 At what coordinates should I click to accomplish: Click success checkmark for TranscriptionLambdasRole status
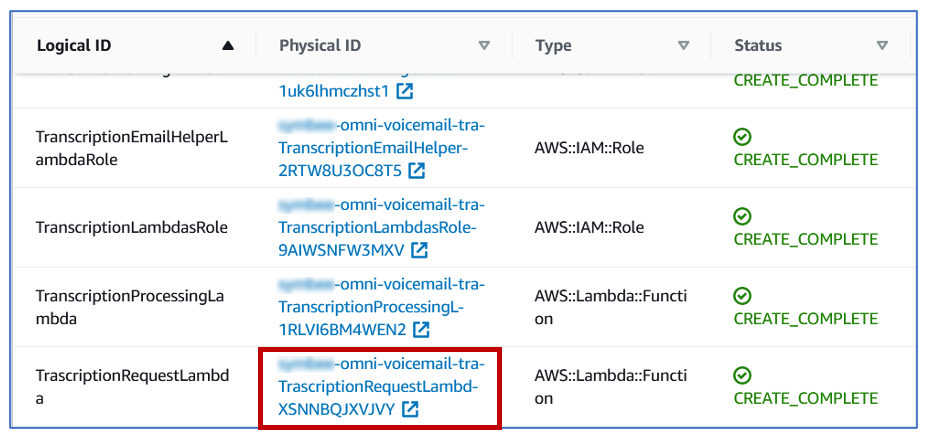(742, 217)
